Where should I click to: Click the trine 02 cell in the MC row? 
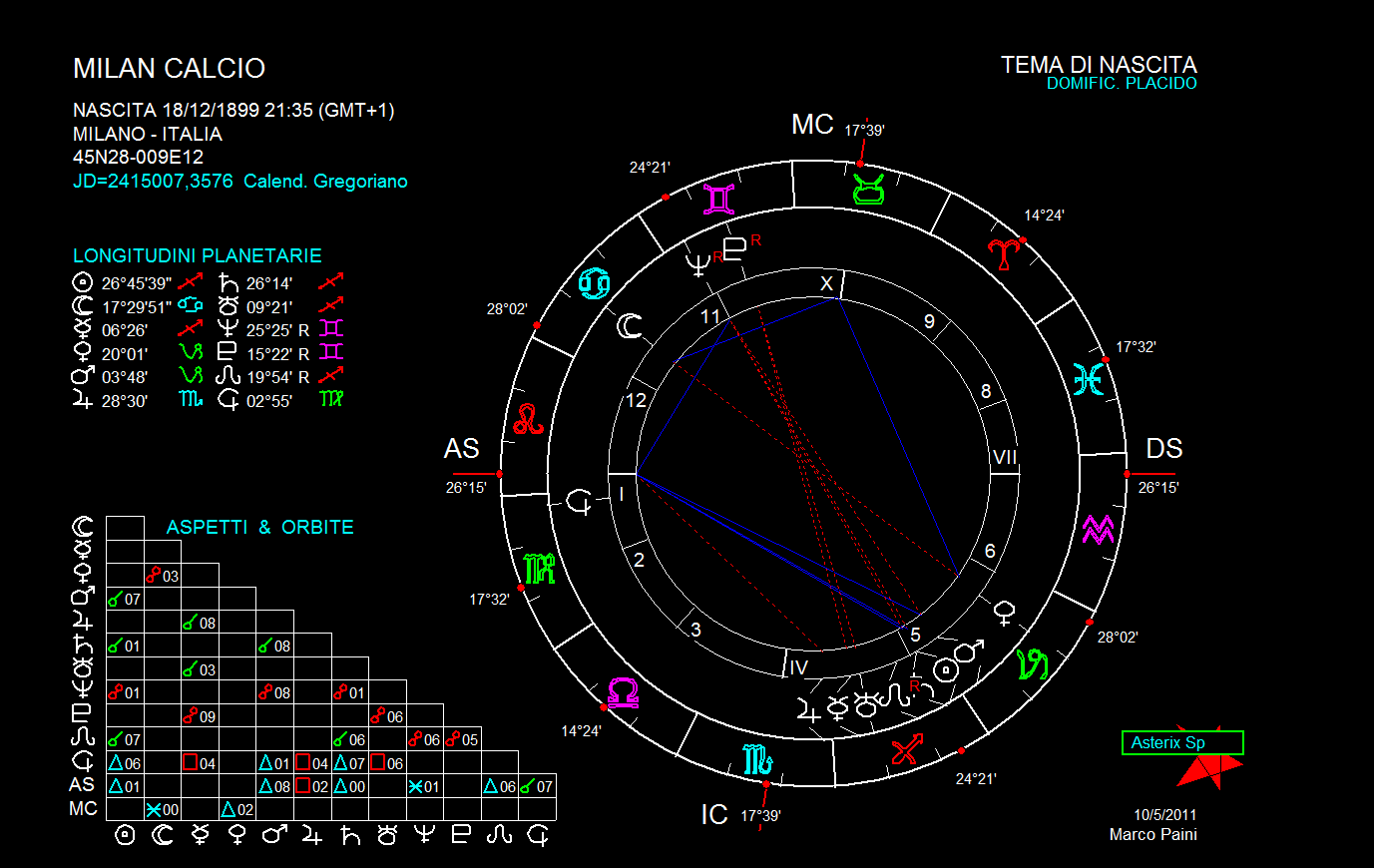[237, 809]
